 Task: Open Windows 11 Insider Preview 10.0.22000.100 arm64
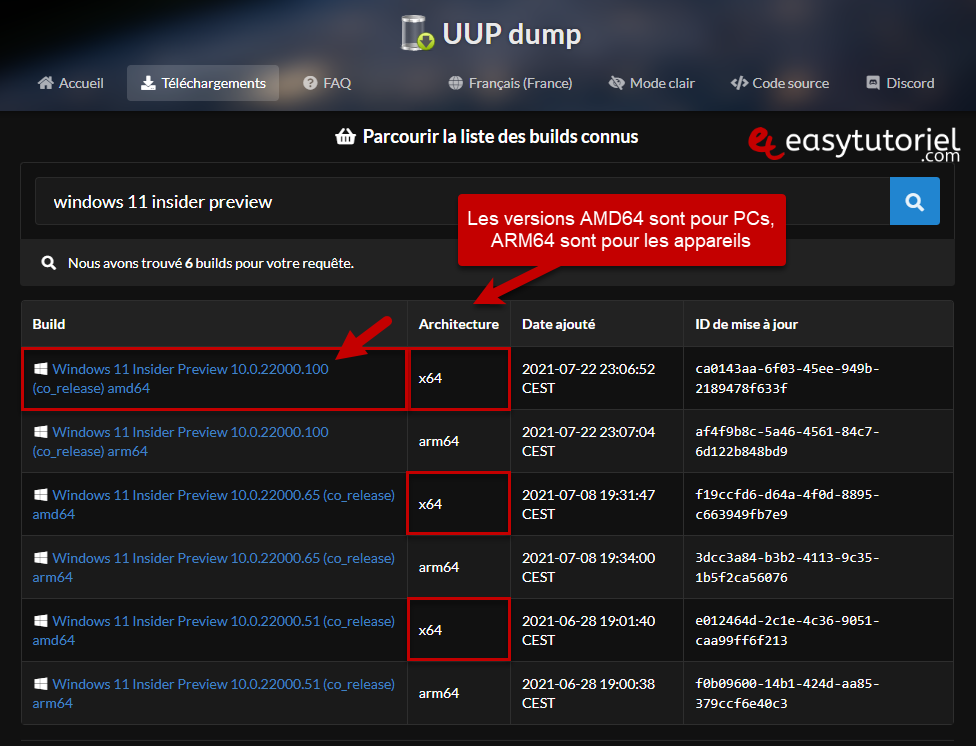181,441
